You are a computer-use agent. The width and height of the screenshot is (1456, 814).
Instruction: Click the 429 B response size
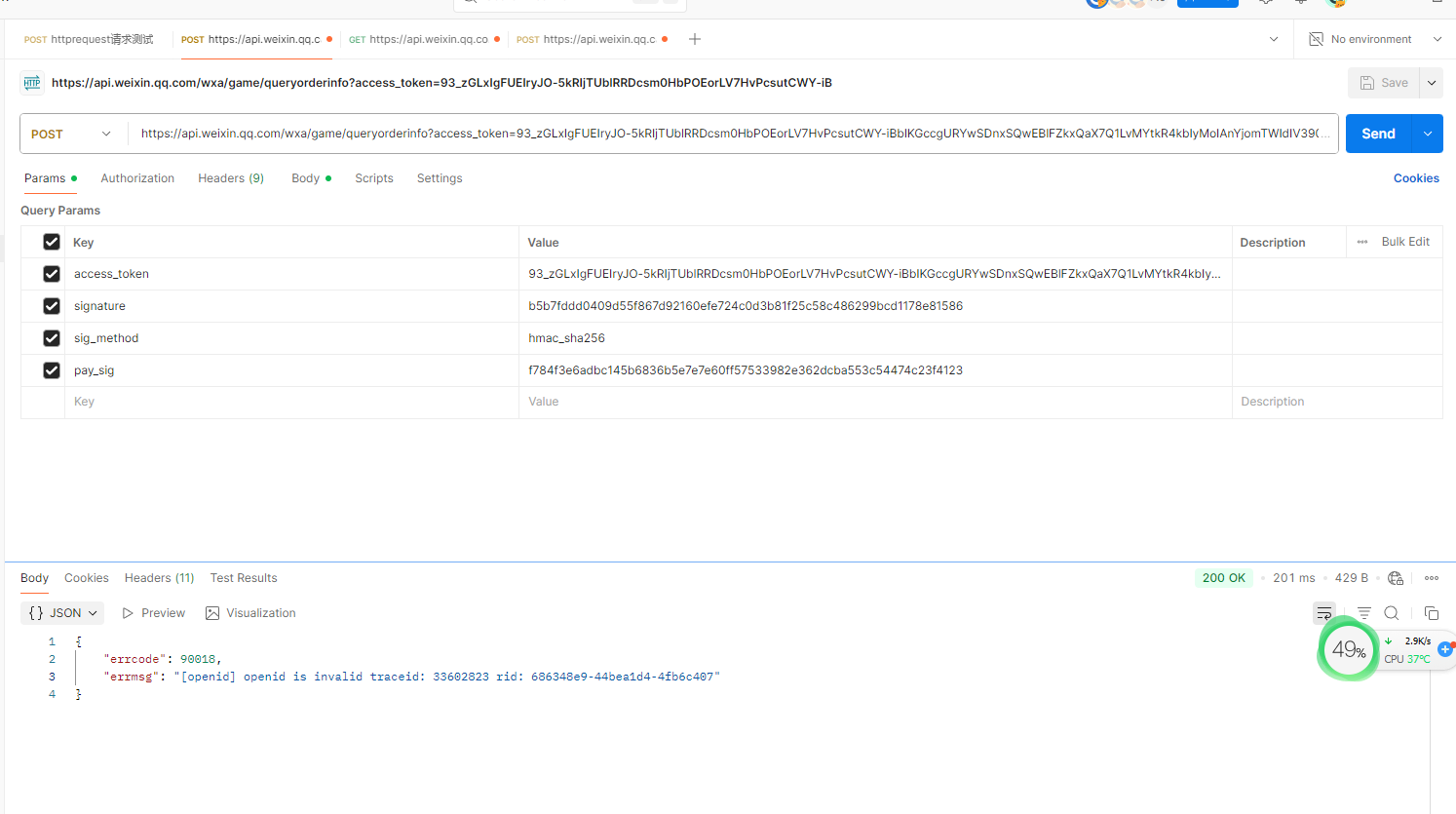1352,578
